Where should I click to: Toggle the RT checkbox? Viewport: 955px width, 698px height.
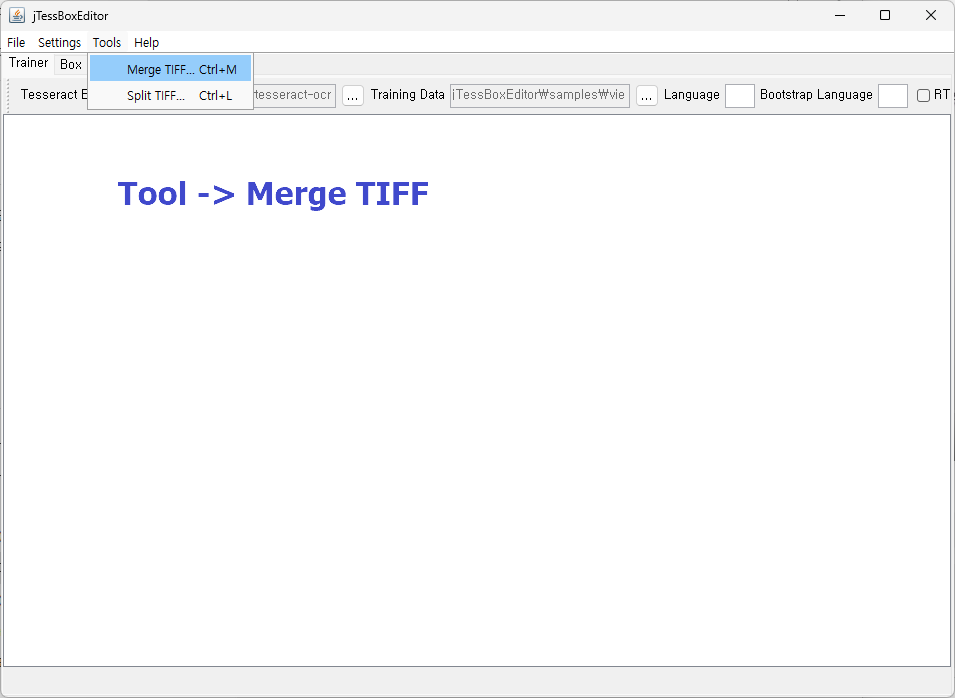tap(923, 96)
